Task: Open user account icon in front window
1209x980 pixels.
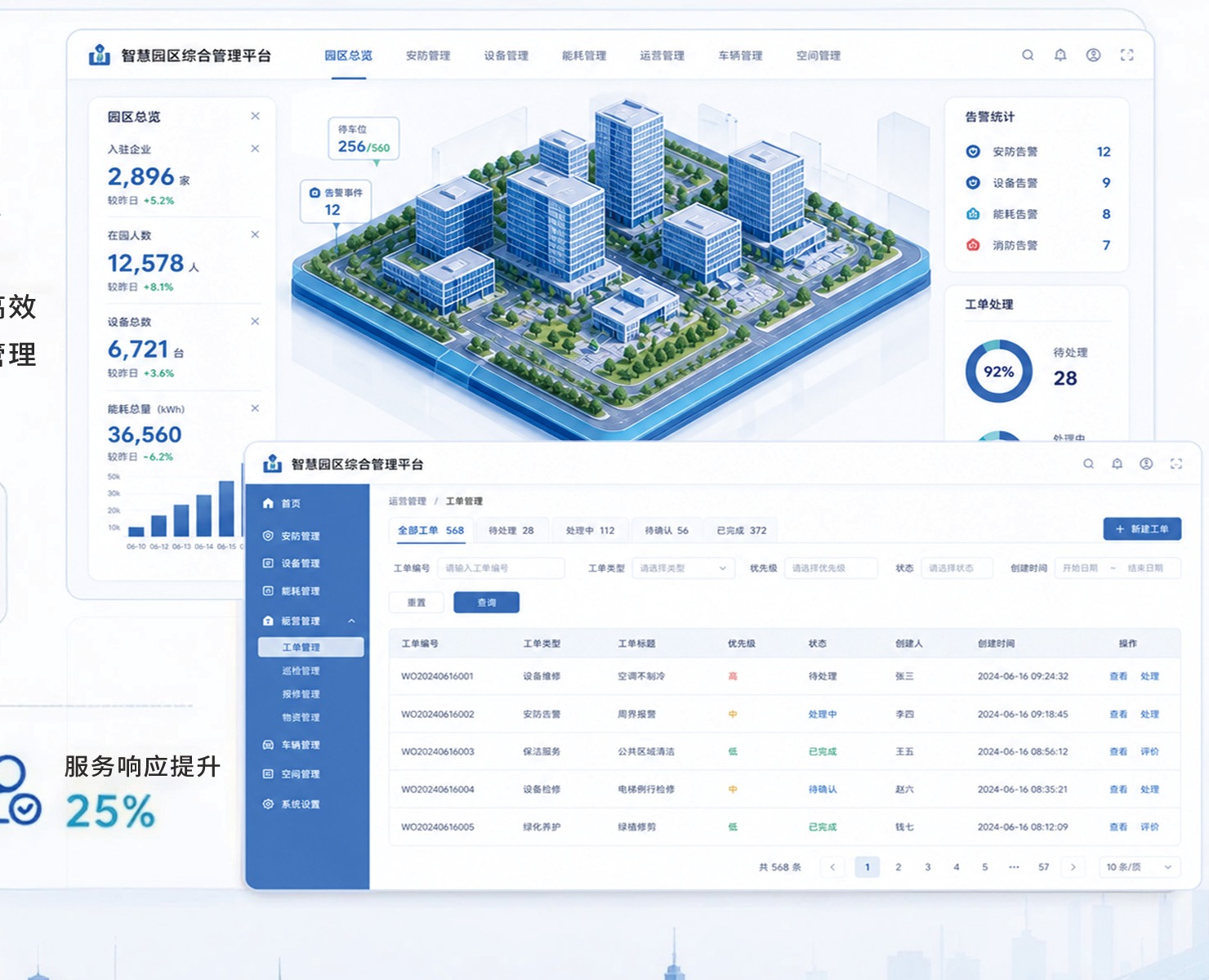Action: tap(1147, 464)
